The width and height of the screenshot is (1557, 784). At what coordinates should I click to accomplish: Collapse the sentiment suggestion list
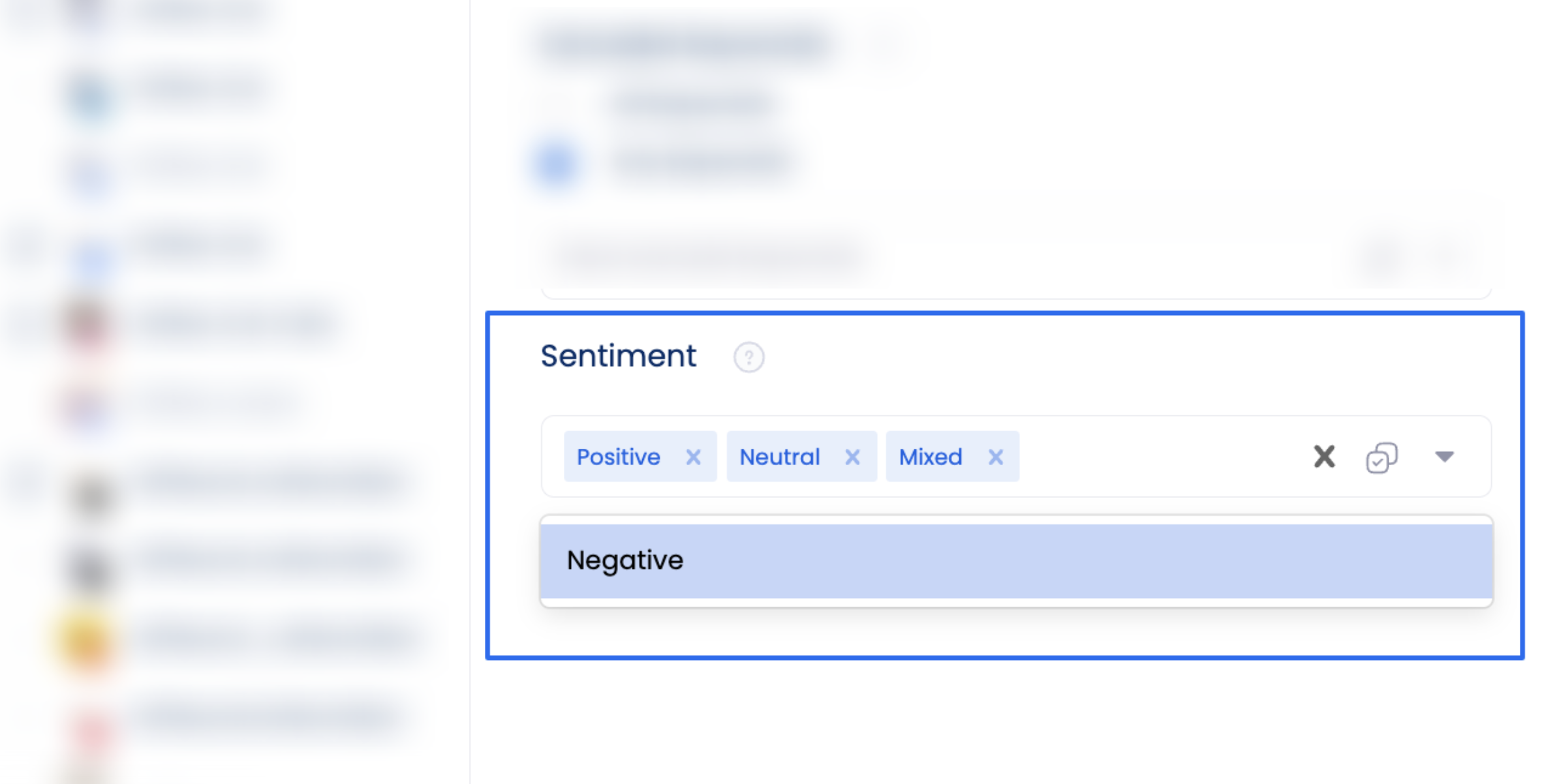click(1444, 457)
